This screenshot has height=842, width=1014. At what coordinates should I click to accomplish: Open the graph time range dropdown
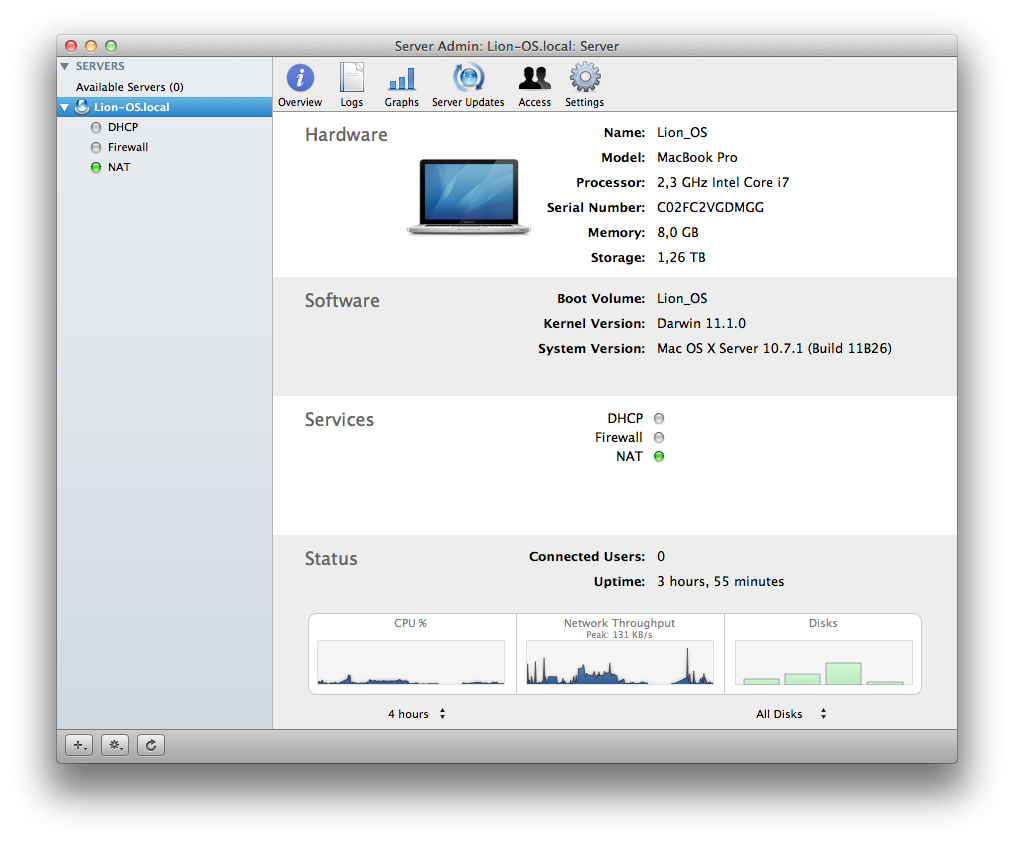[417, 714]
